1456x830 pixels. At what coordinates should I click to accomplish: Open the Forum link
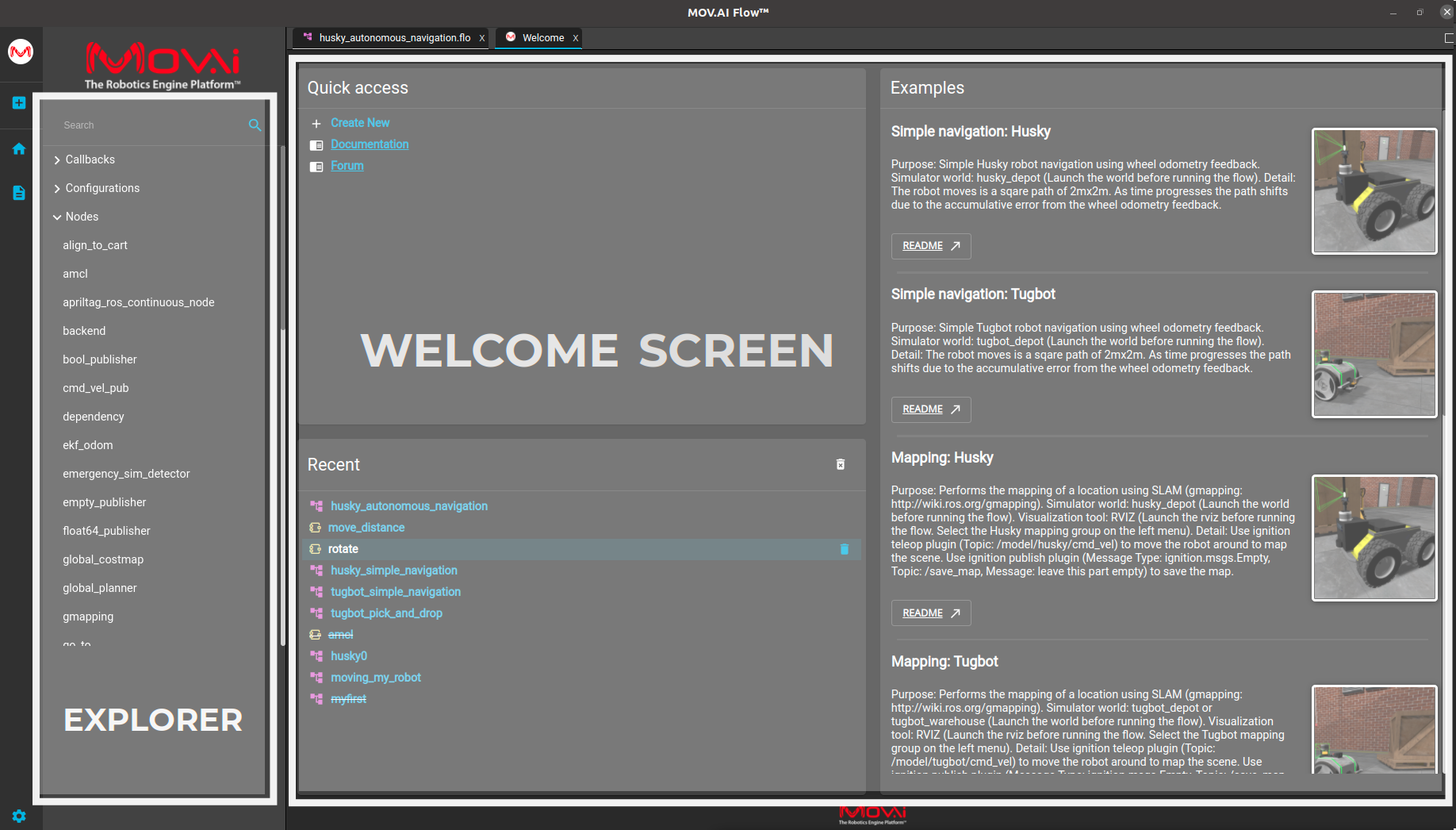tap(347, 166)
